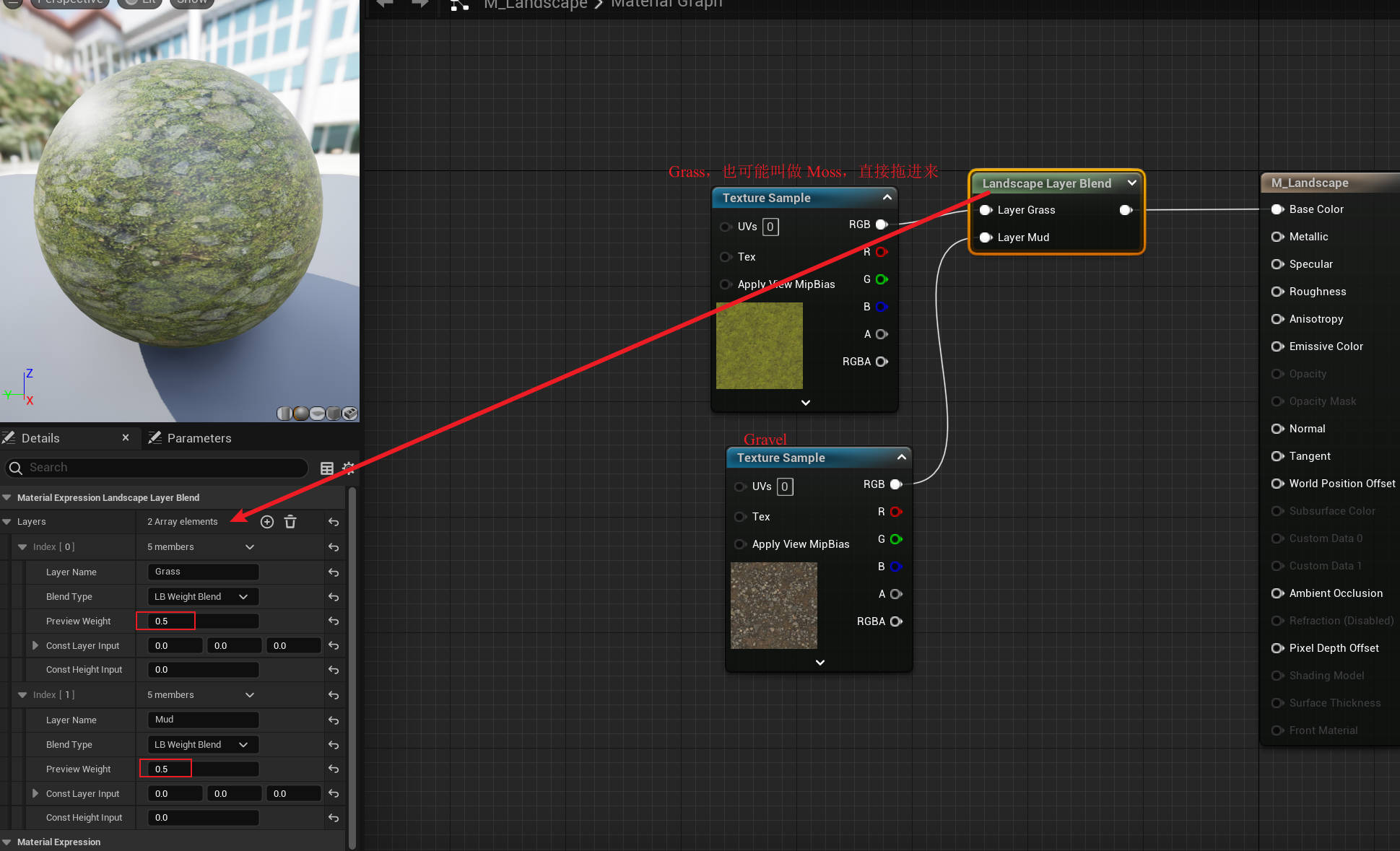This screenshot has height=851, width=1400.
Task: Switch preview mesh to plane
Action: point(317,413)
